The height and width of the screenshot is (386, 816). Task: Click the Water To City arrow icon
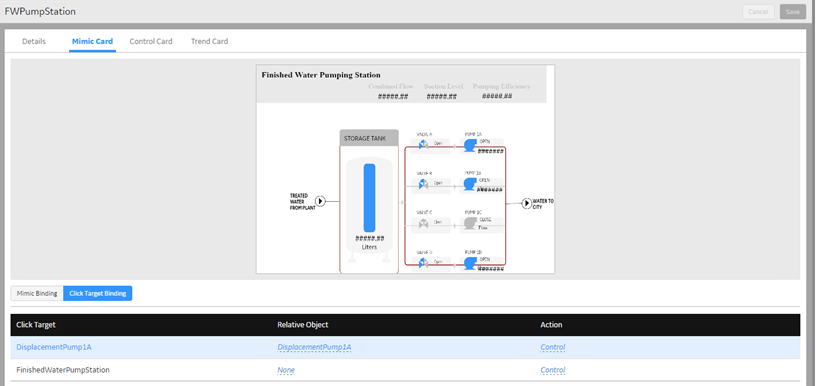(x=527, y=203)
